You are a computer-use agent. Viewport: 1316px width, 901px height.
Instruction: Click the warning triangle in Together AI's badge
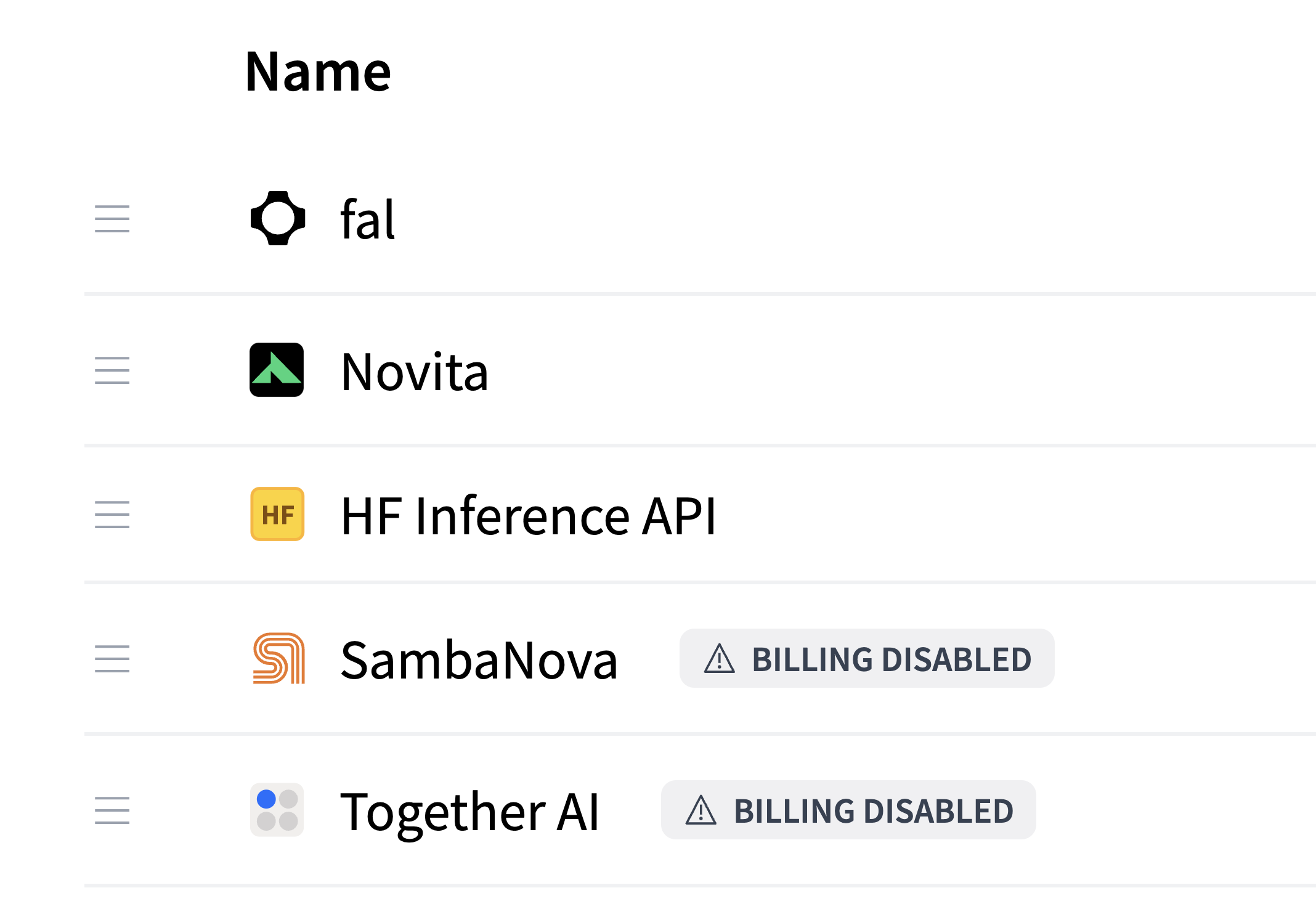click(701, 810)
